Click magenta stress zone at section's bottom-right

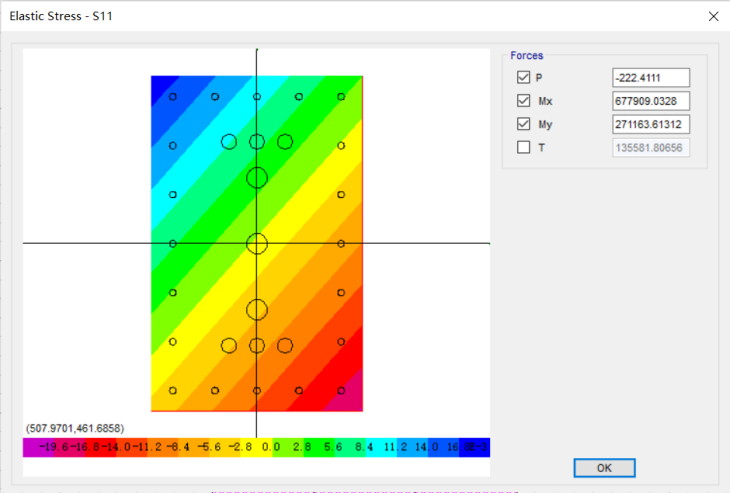[352, 402]
